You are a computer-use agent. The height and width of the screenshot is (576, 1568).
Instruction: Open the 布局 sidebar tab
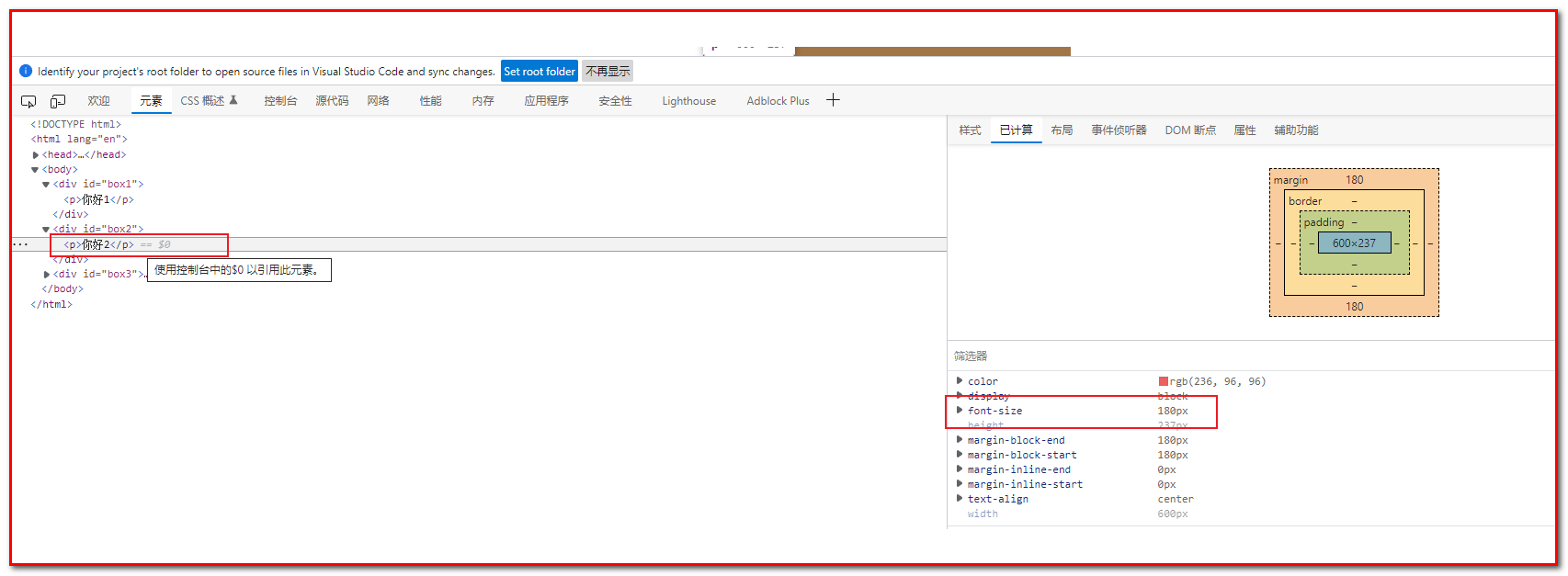pyautogui.click(x=1062, y=130)
